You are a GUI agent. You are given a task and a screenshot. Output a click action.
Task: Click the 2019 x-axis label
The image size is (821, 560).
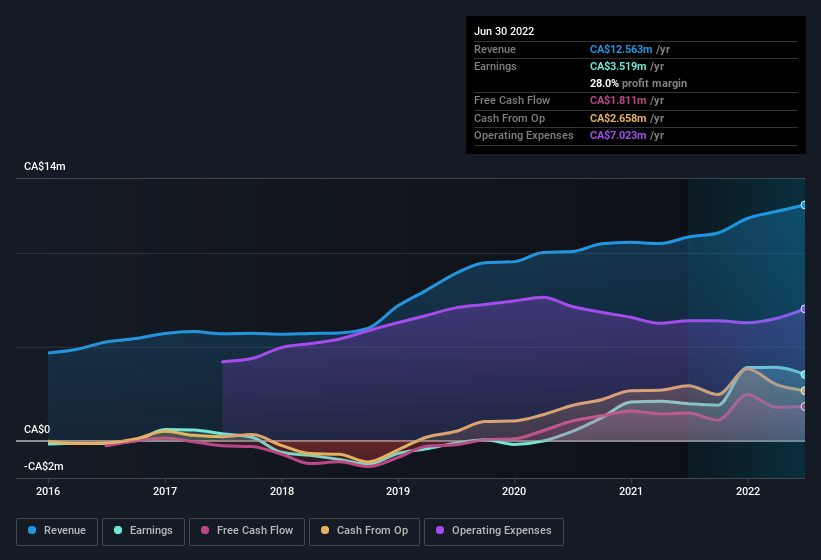click(x=398, y=491)
